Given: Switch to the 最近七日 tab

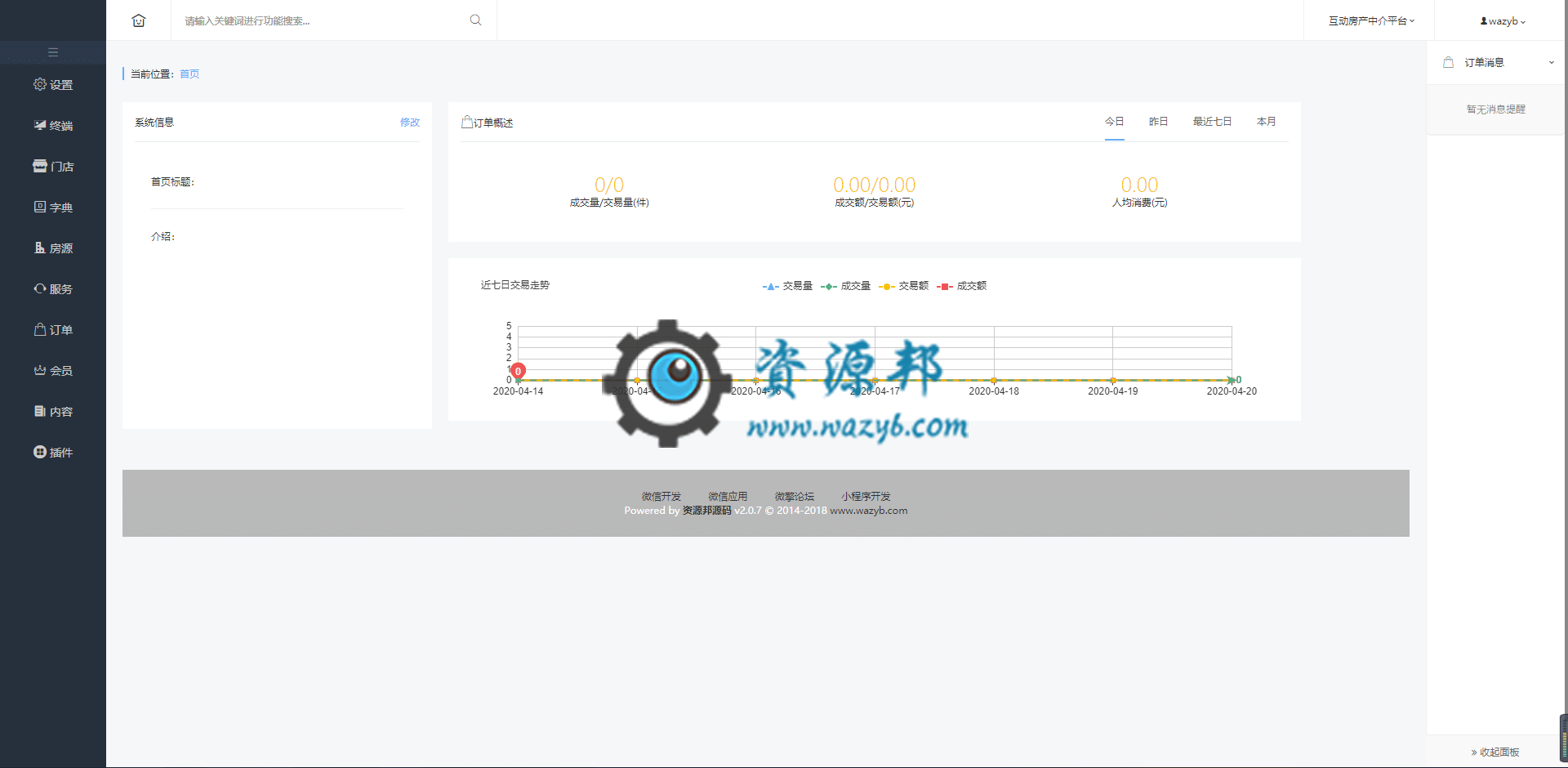Looking at the screenshot, I should 1212,122.
